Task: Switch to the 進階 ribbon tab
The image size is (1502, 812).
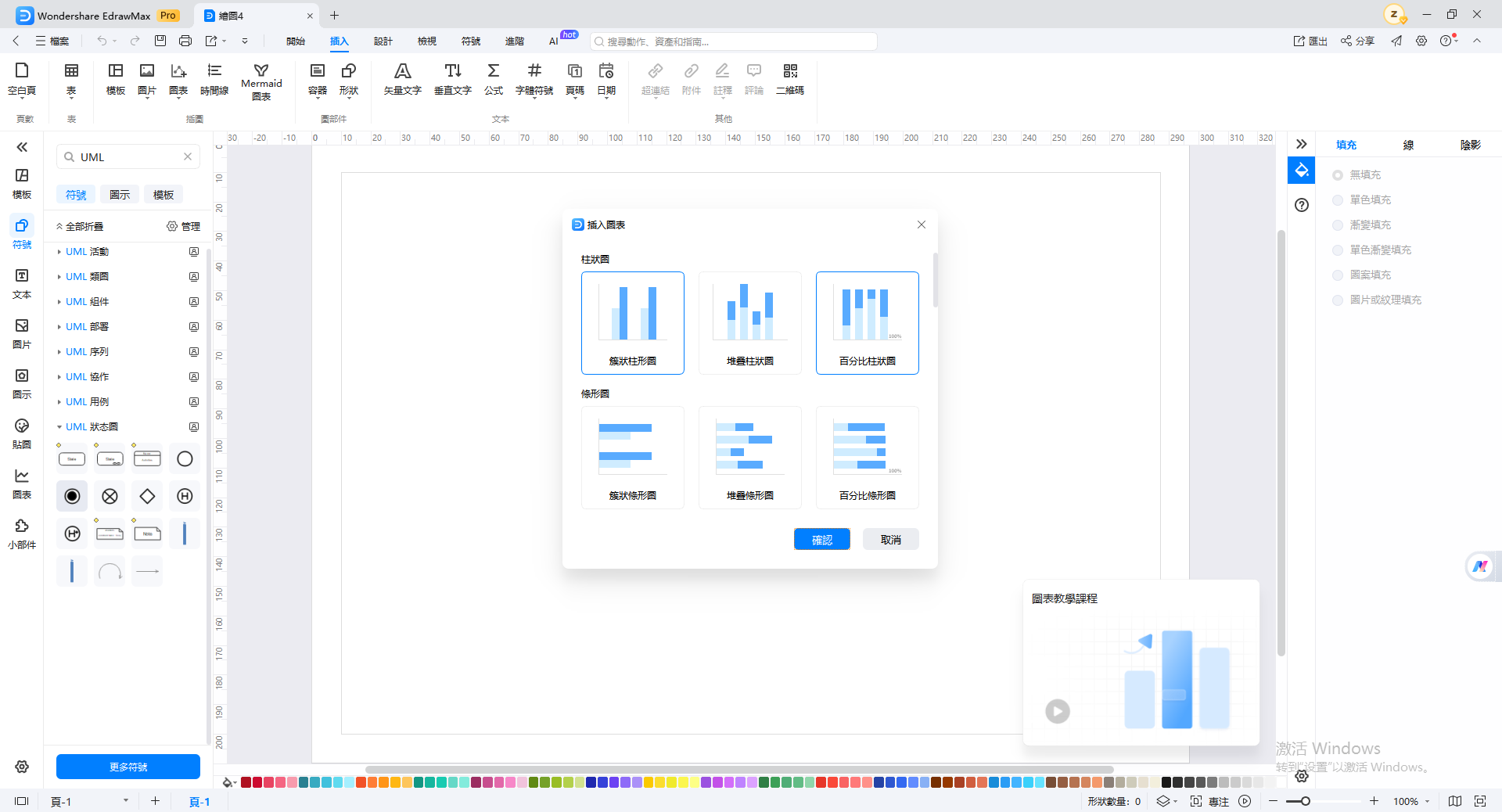Action: click(x=515, y=41)
